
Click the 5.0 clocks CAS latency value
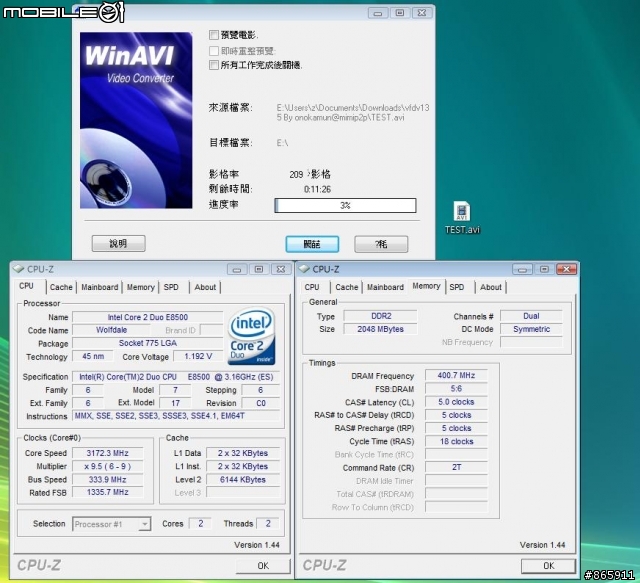[x=456, y=402]
